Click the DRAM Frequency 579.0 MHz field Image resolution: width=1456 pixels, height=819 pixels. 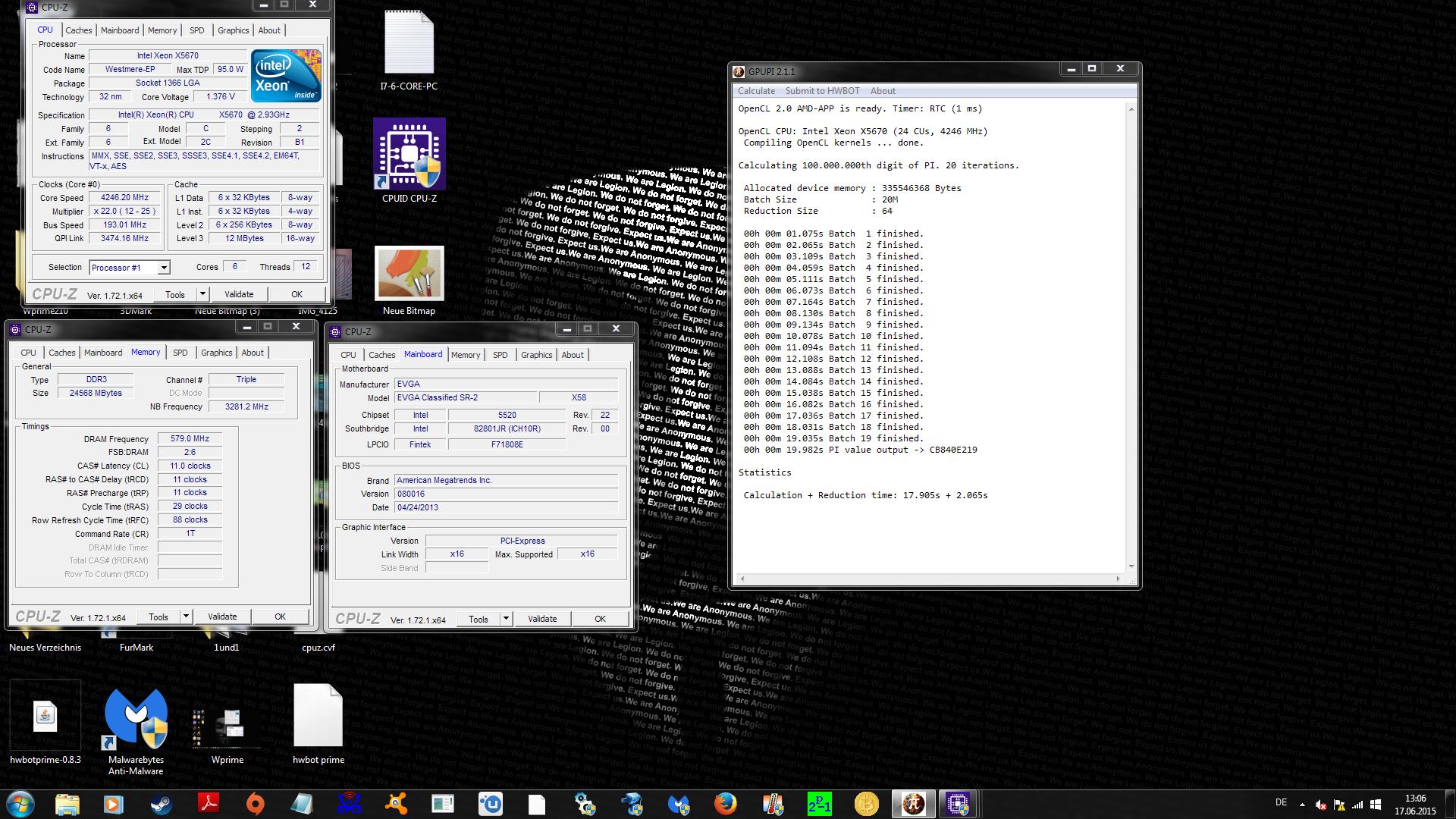190,439
